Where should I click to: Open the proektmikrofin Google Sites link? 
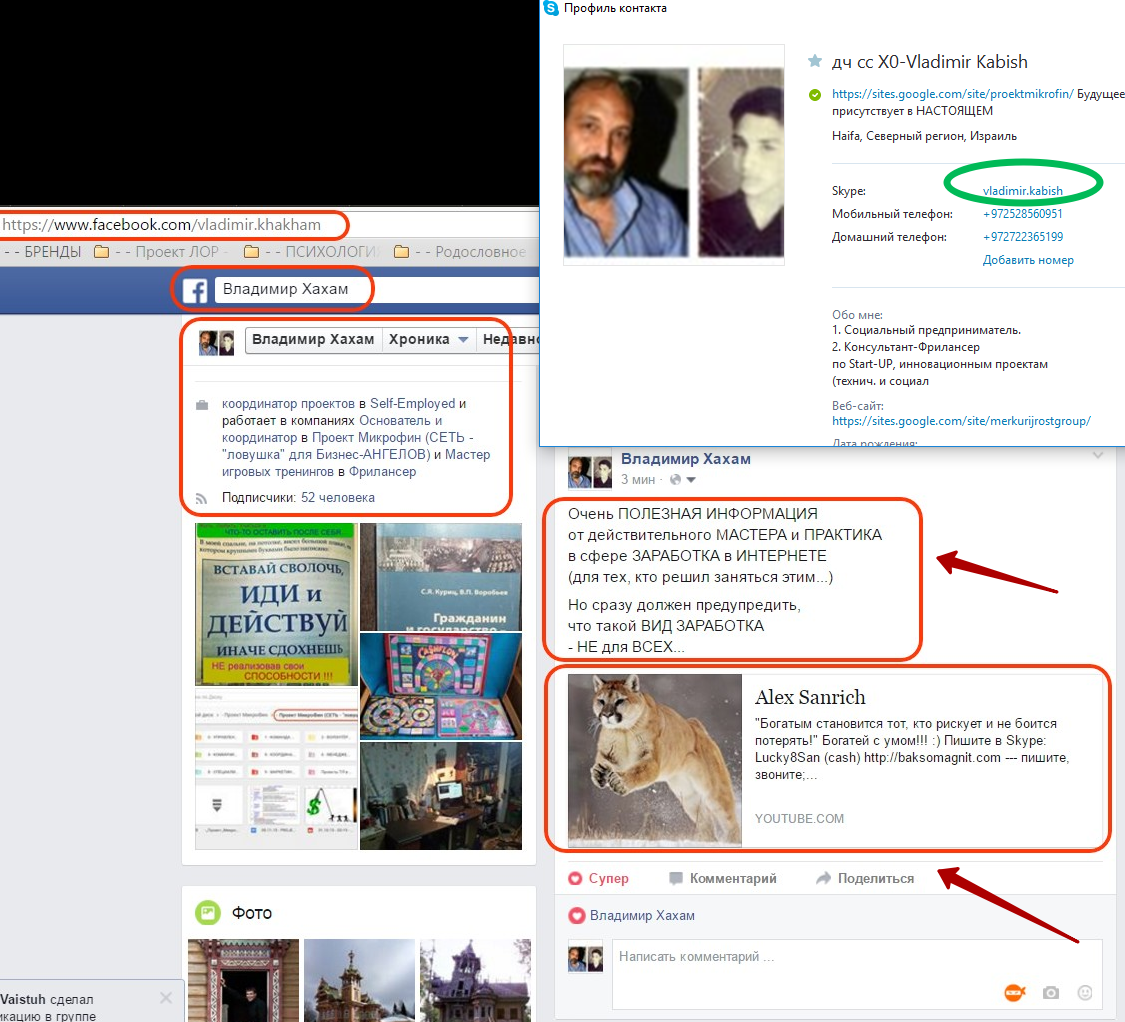tap(952, 94)
